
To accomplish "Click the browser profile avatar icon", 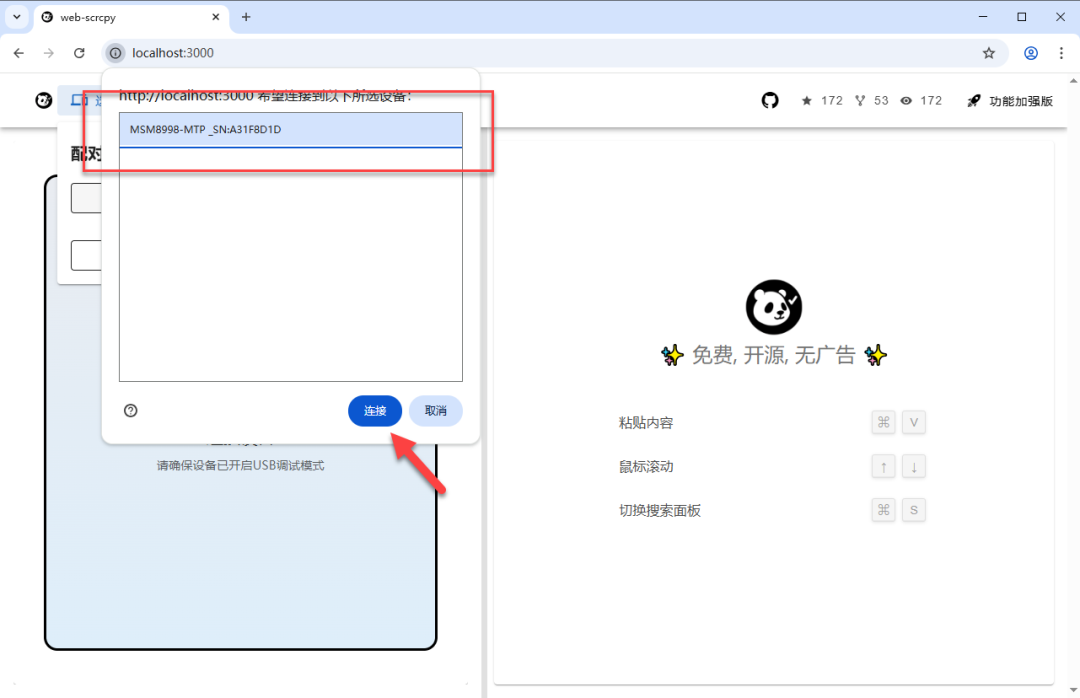I will pos(1030,53).
